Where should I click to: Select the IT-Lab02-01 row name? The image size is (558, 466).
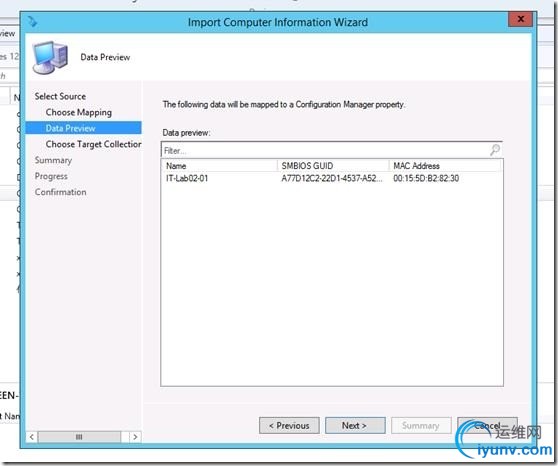coord(187,178)
